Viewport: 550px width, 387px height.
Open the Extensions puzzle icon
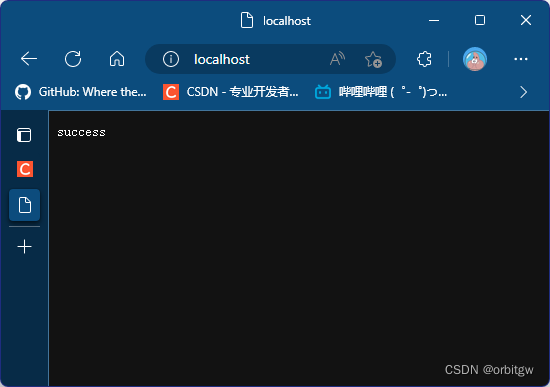(x=424, y=59)
